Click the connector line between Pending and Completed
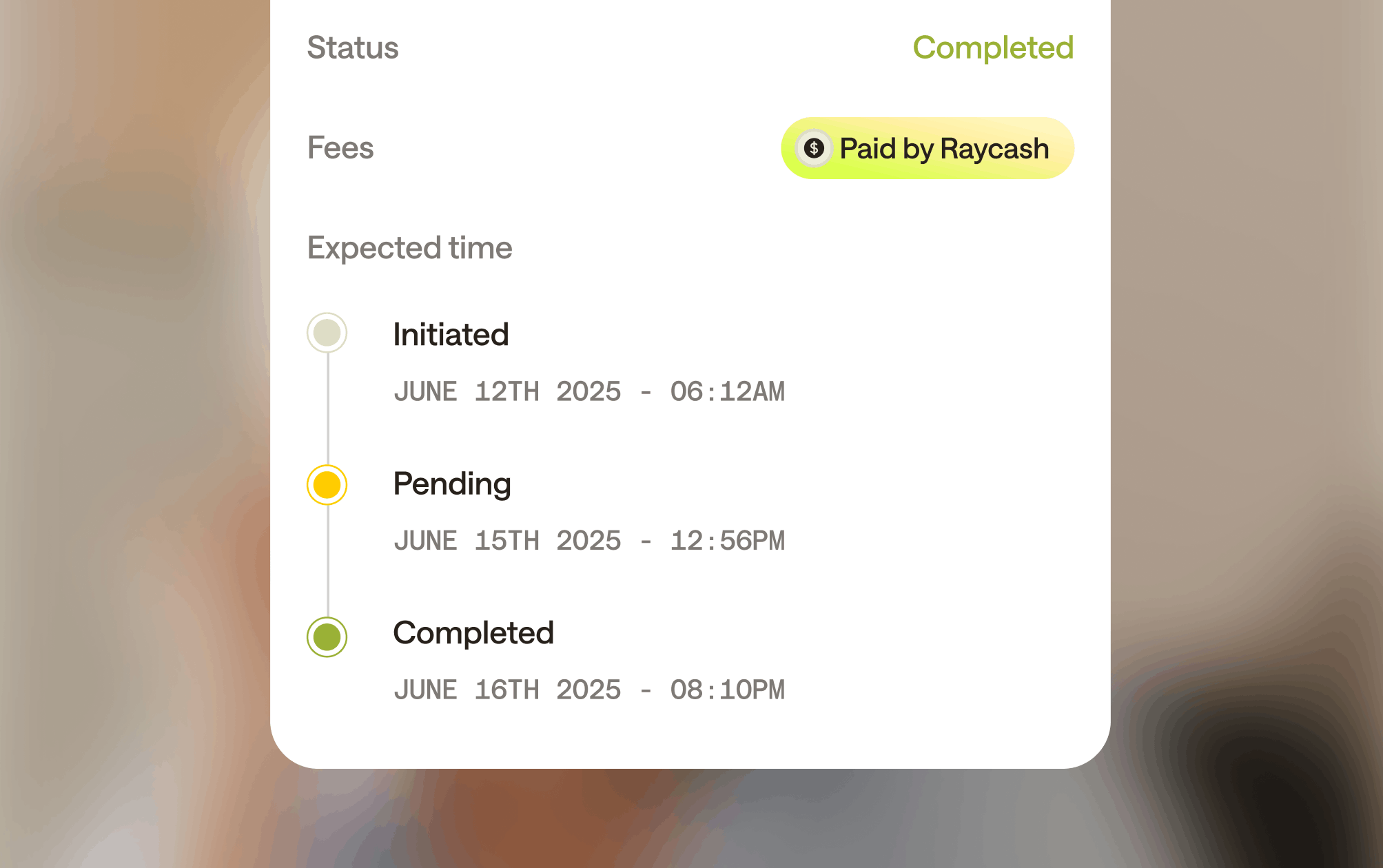 point(327,561)
